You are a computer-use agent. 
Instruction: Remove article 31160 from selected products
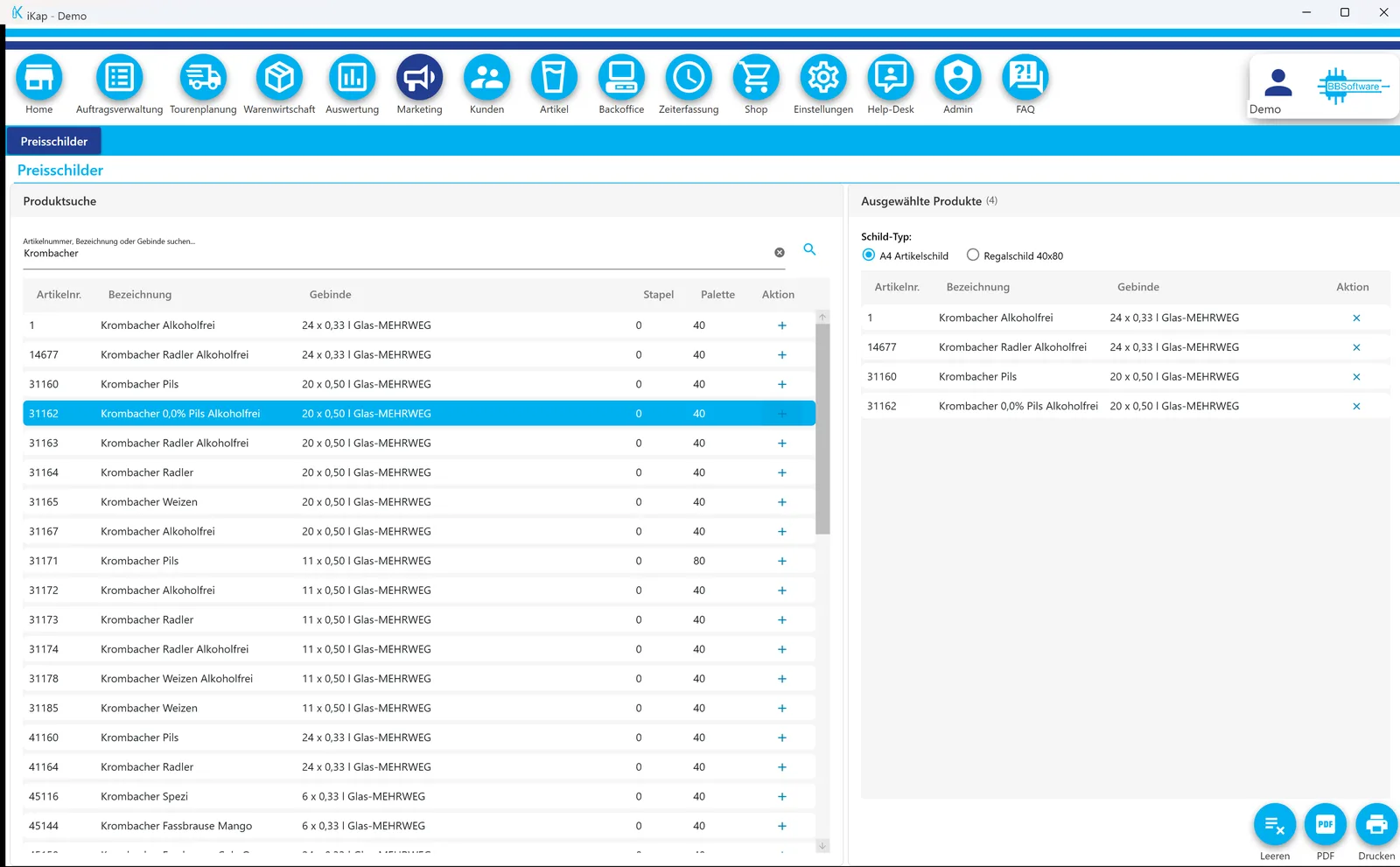point(1356,377)
